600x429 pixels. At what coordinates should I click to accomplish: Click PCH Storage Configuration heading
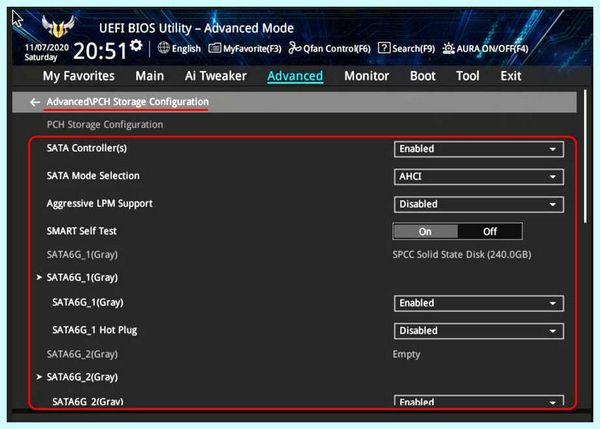point(105,125)
